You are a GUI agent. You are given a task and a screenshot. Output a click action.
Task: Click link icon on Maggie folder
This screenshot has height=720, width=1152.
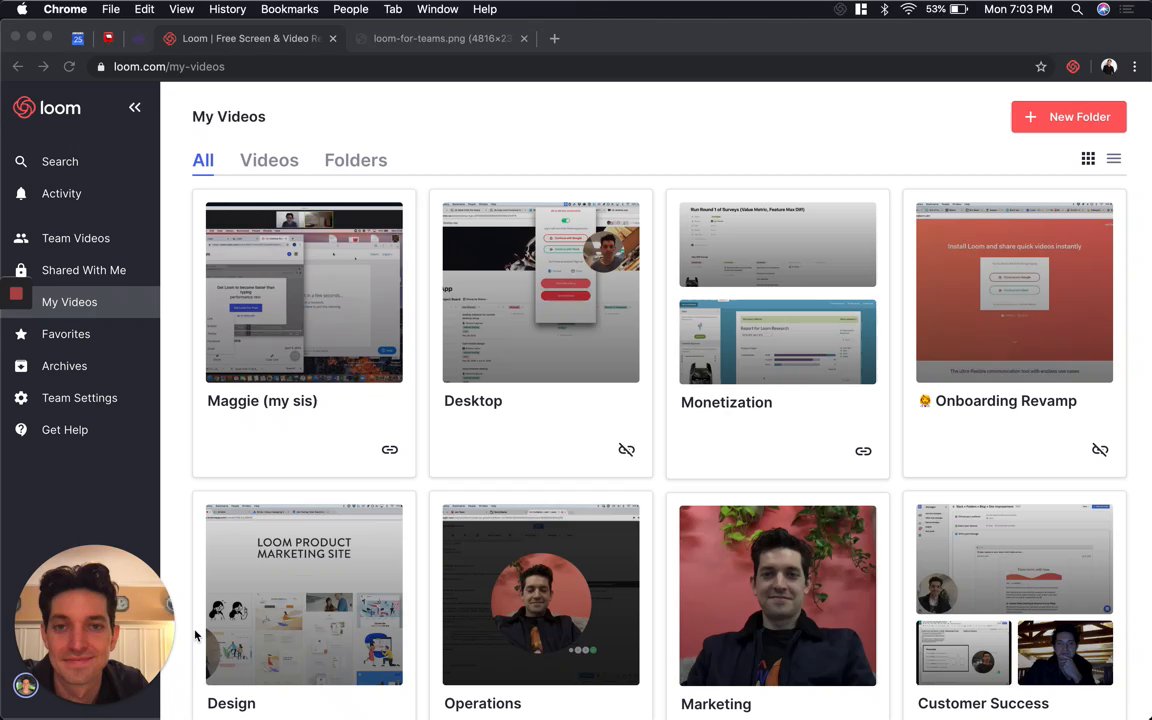[389, 450]
